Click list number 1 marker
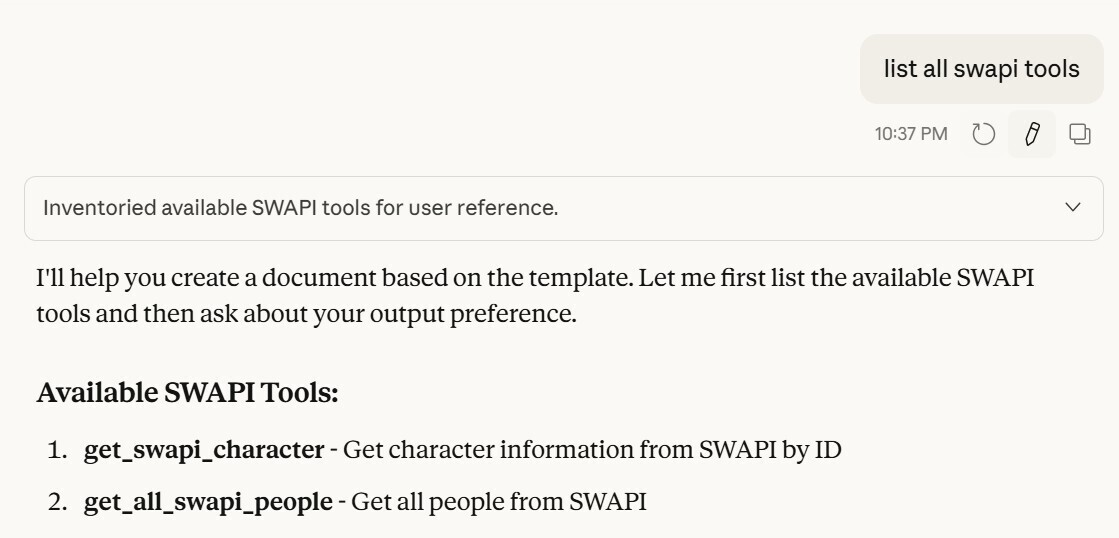1119x538 pixels. click(x=57, y=450)
